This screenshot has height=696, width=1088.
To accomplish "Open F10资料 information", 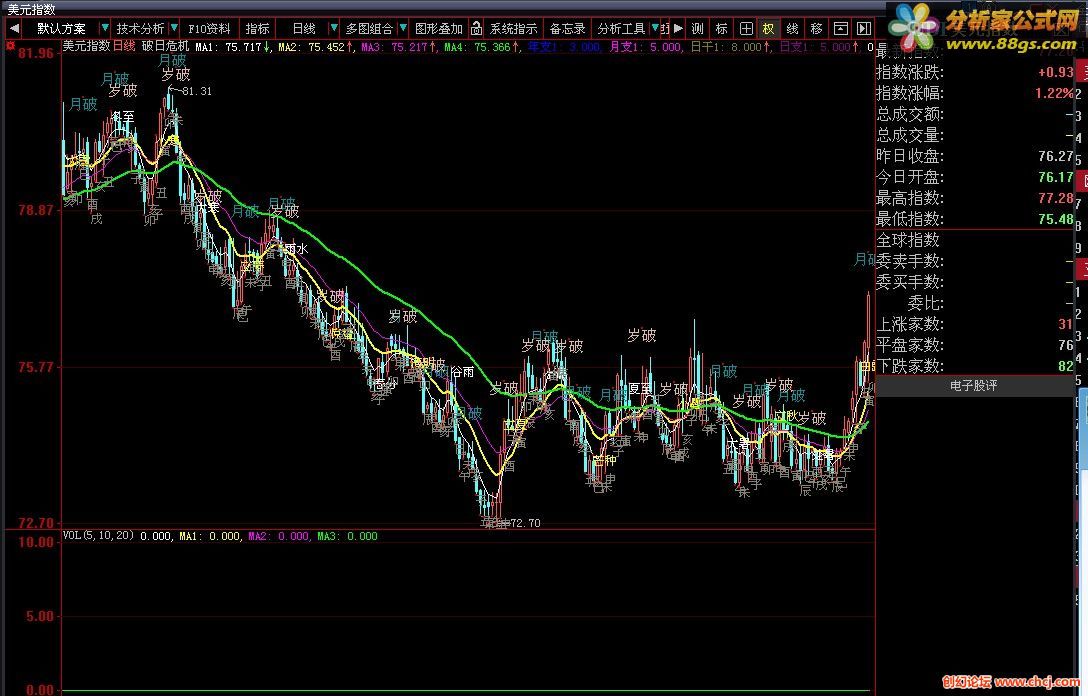I will click(209, 28).
